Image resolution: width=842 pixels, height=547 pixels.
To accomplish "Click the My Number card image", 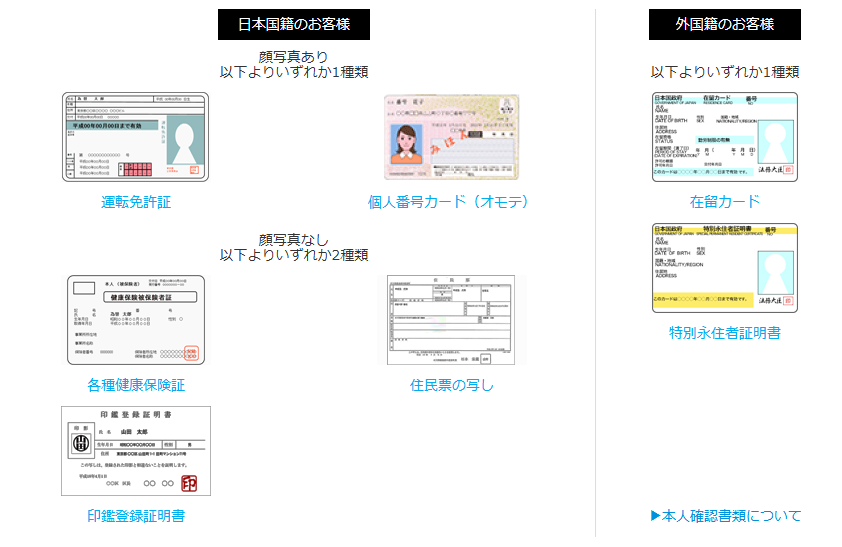I will coord(452,137).
